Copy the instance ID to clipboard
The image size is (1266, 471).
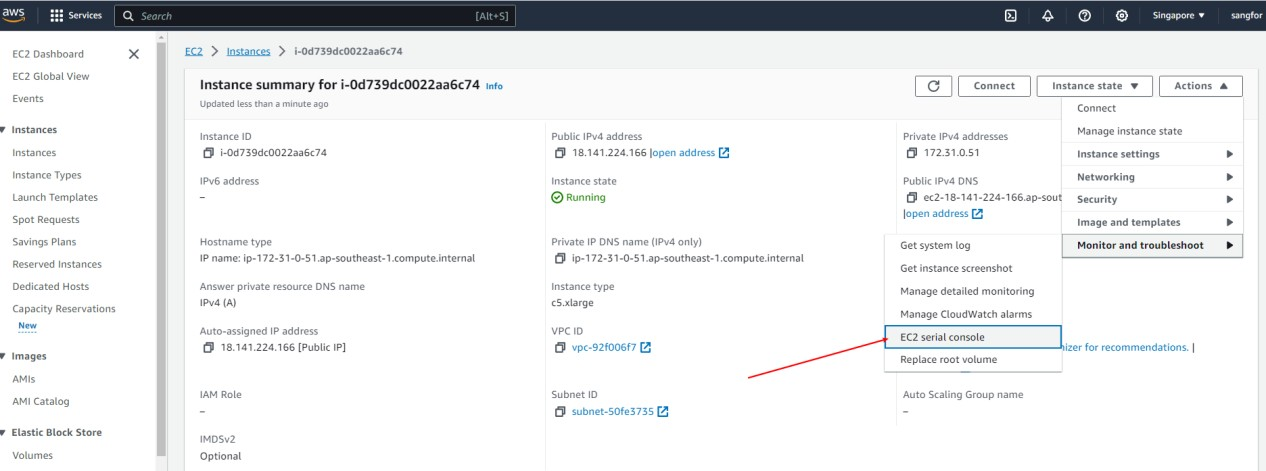(x=208, y=153)
